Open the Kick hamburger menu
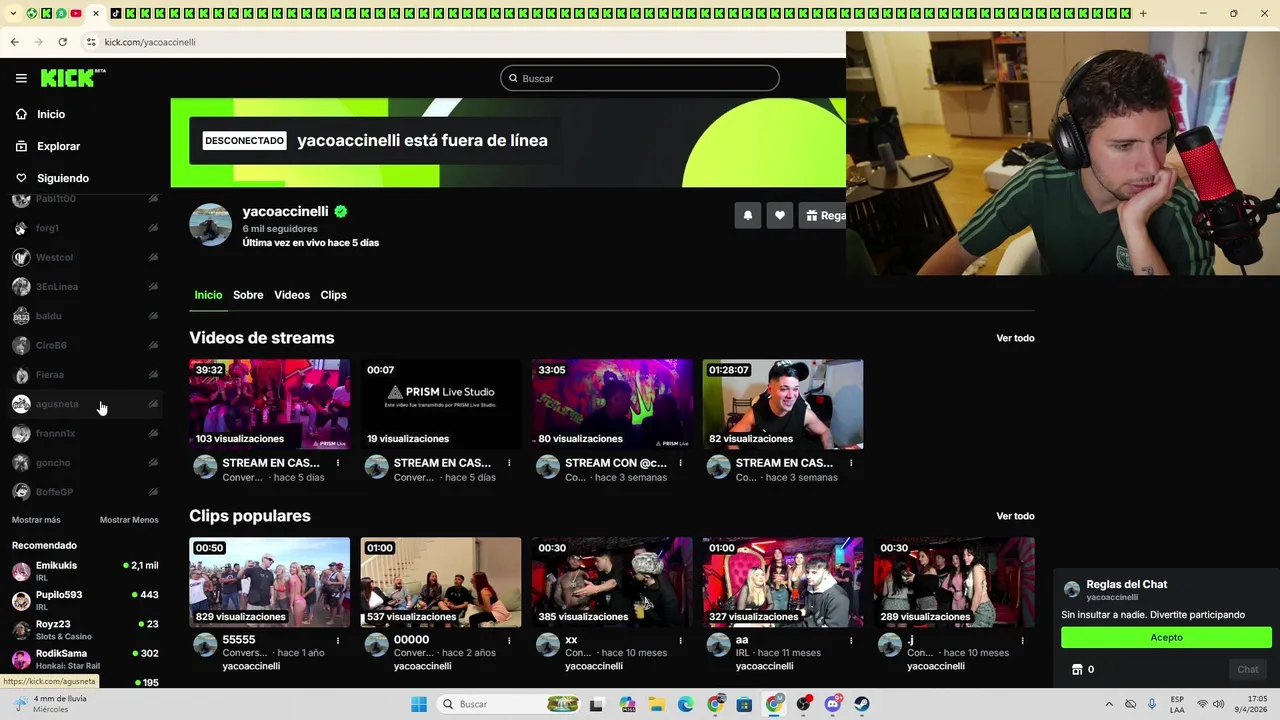The height and width of the screenshot is (720, 1280). pos(21,78)
